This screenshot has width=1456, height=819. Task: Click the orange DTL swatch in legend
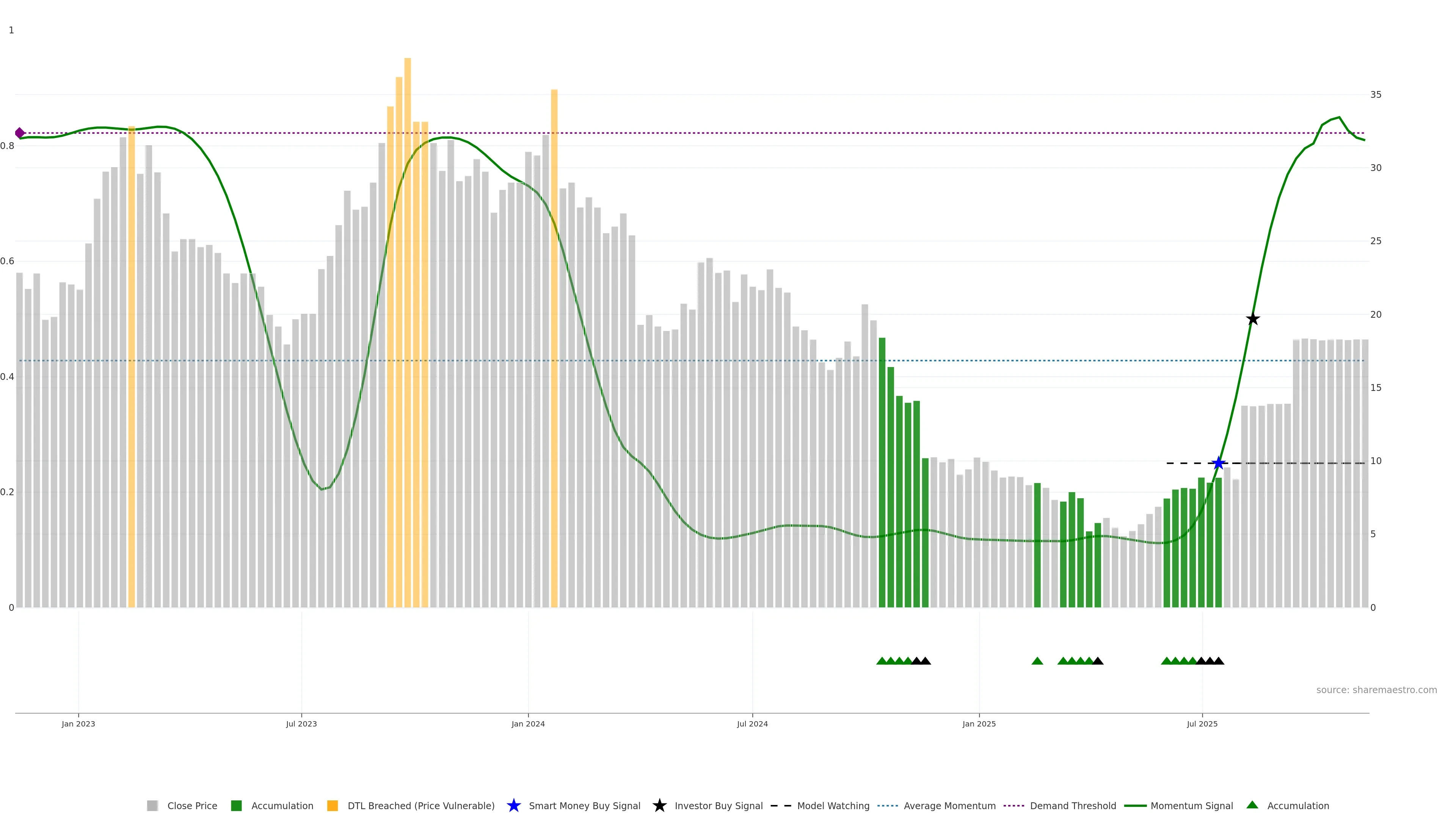(333, 805)
